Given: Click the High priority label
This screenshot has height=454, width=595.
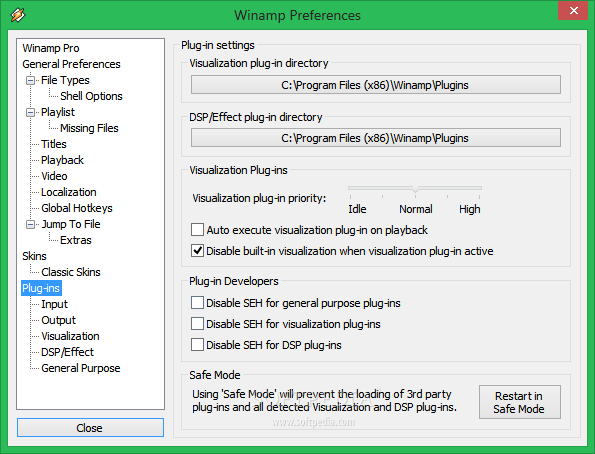Looking at the screenshot, I should tap(470, 209).
